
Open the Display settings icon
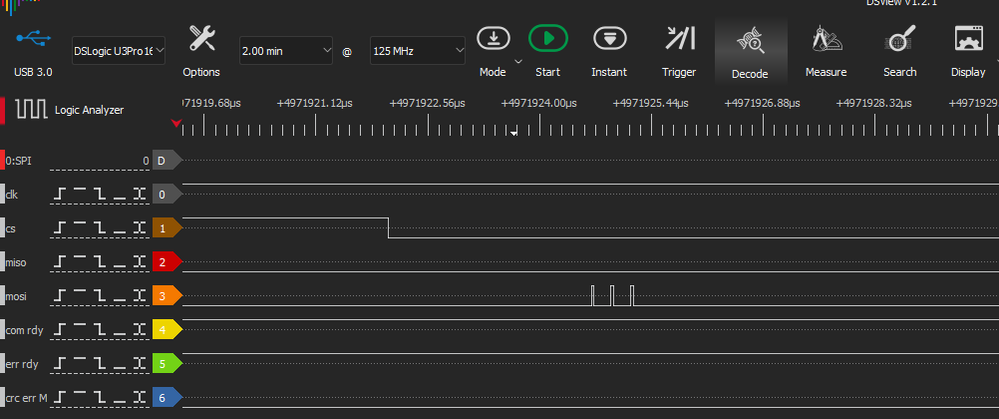click(968, 39)
